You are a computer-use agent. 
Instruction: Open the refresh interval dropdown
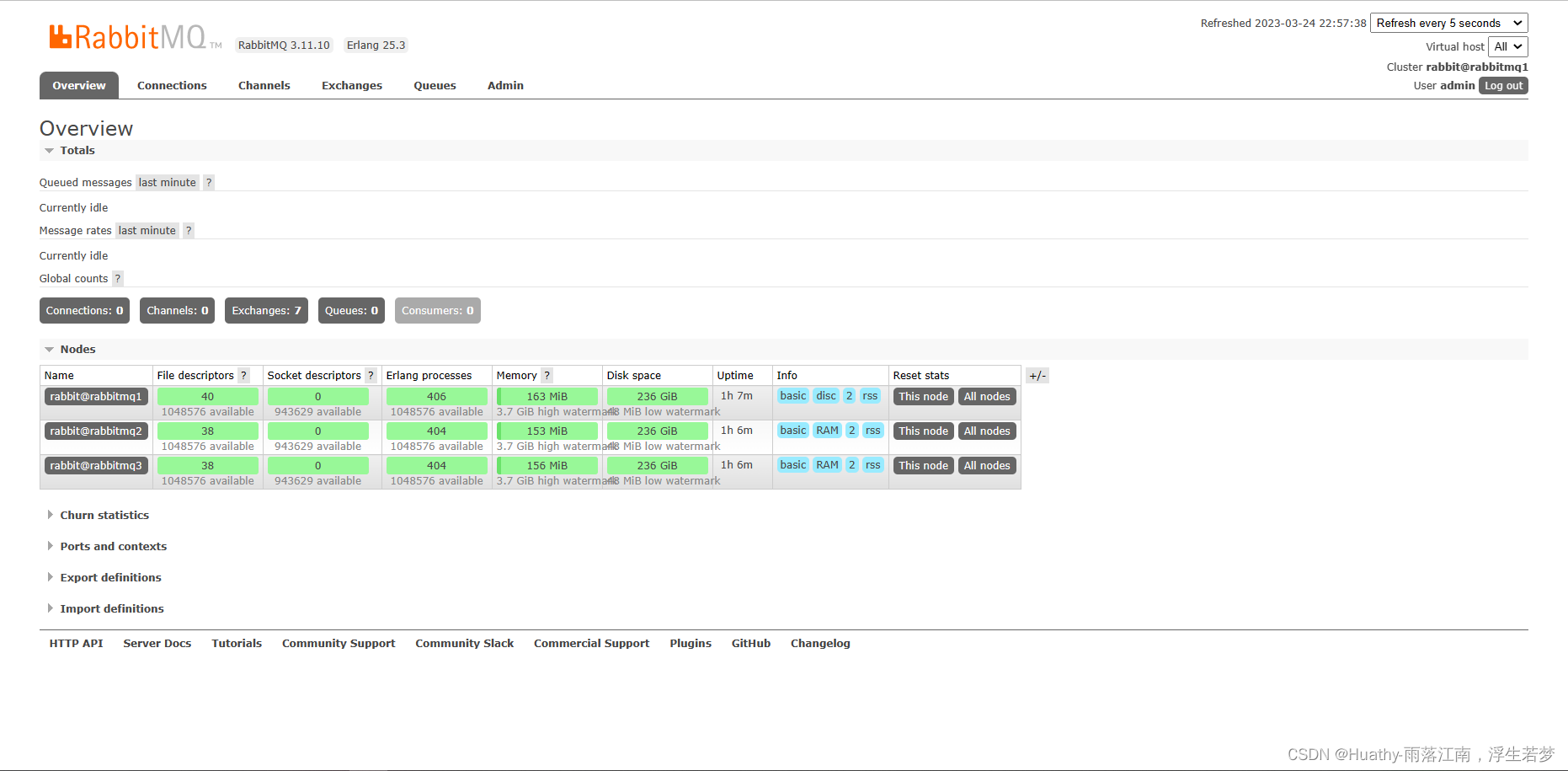pos(1448,23)
